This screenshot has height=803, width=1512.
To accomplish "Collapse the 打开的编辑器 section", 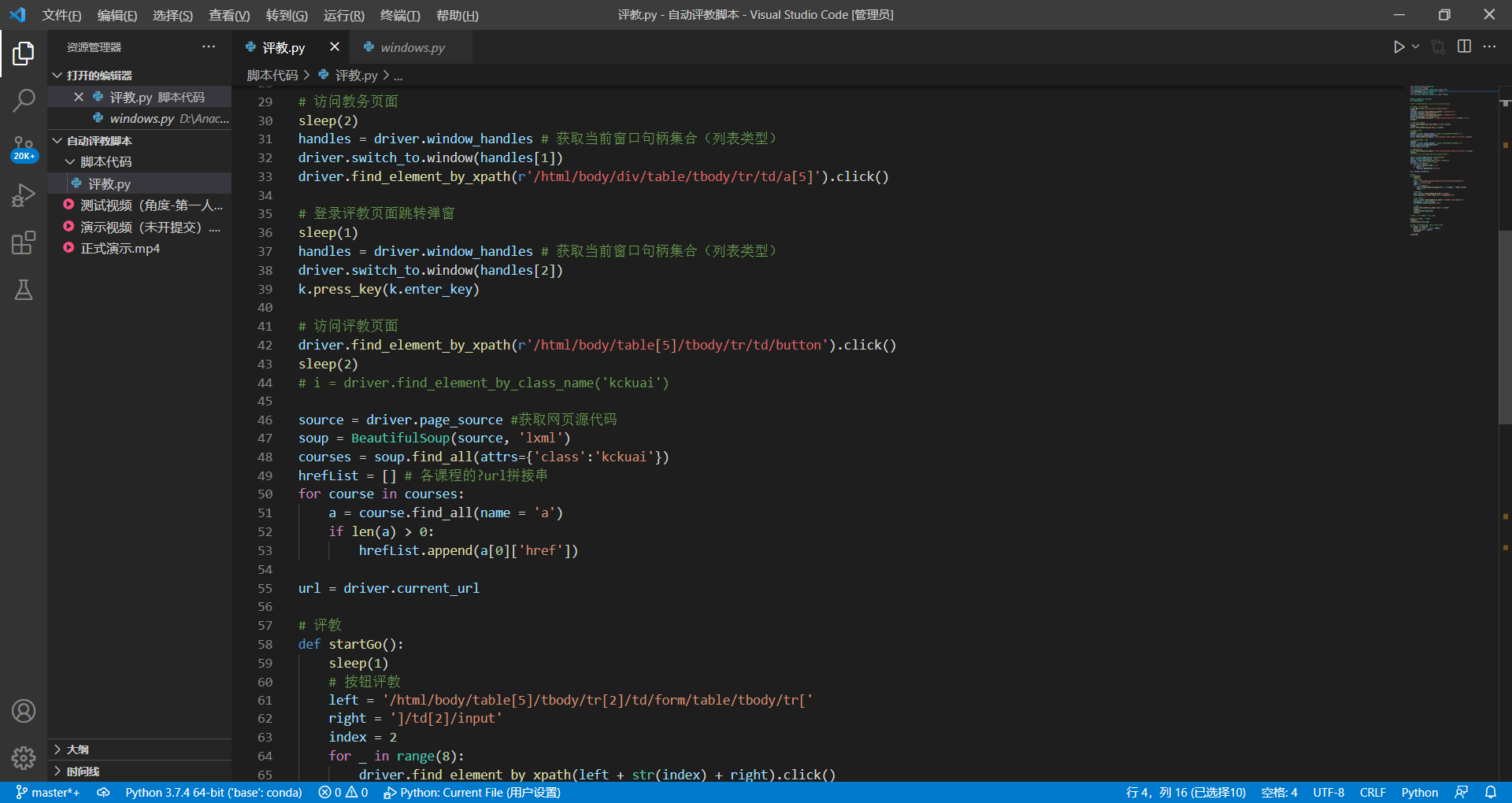I will (x=139, y=75).
